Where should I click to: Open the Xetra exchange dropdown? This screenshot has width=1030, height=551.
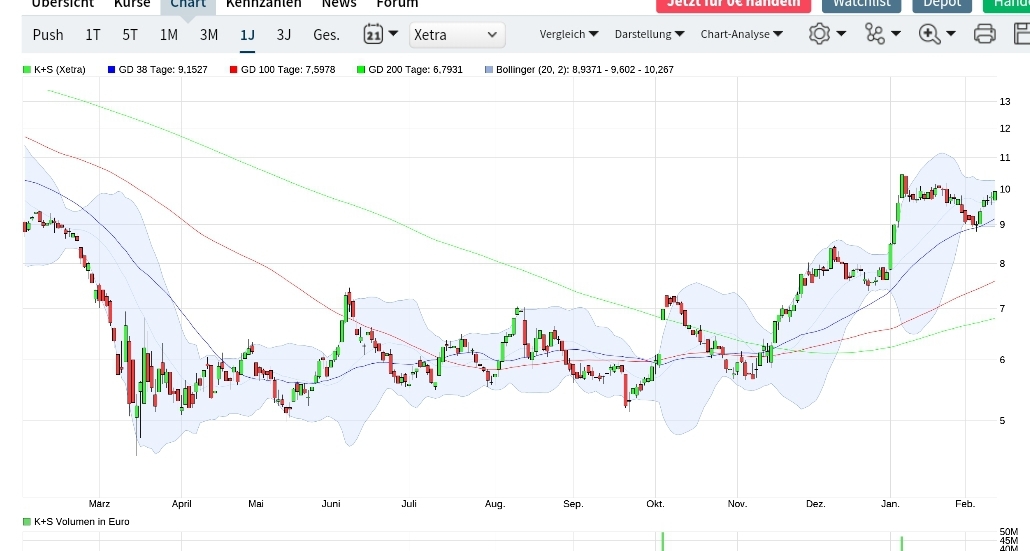[x=457, y=34]
